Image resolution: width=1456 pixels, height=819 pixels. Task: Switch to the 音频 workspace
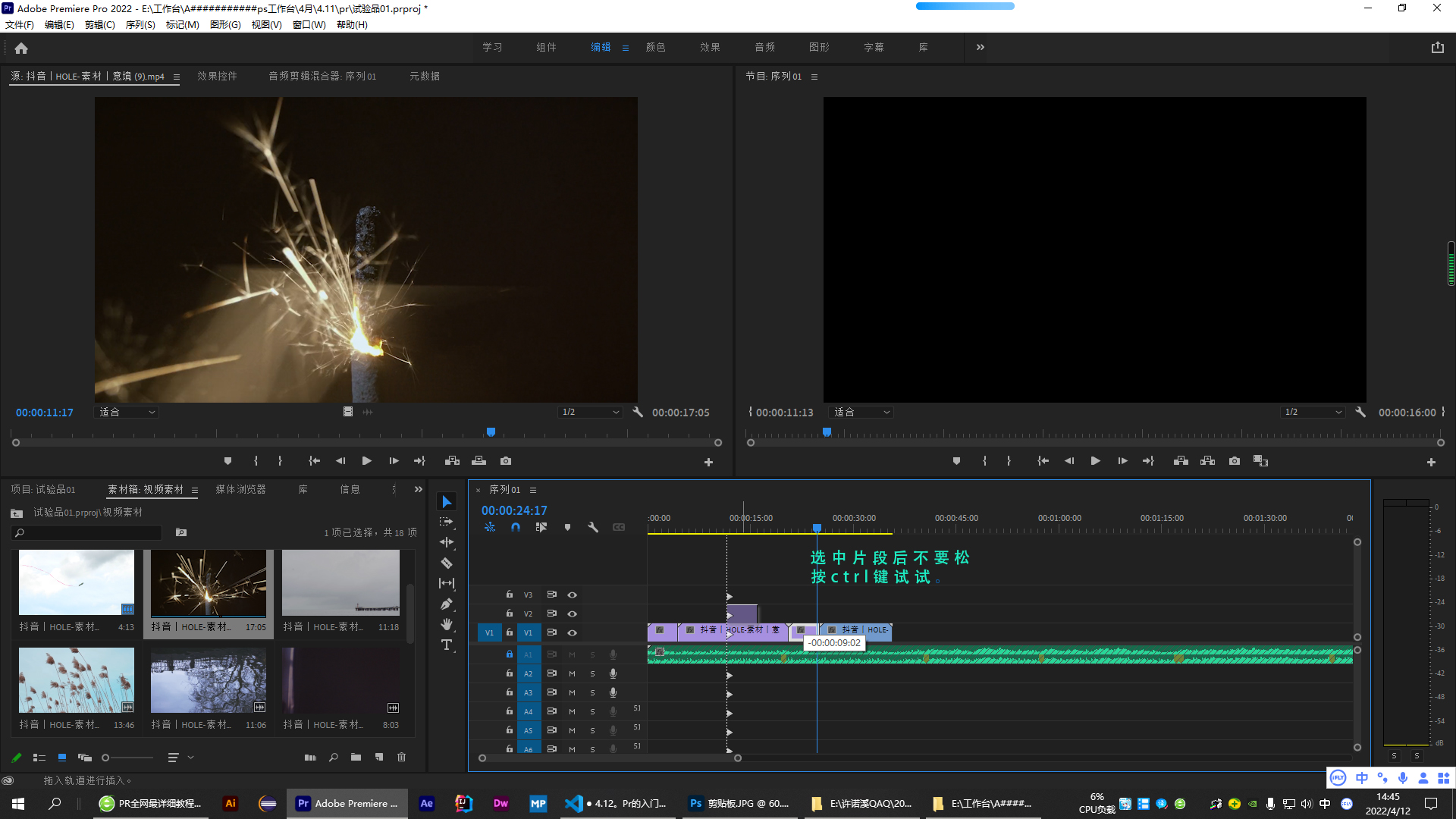click(x=765, y=47)
